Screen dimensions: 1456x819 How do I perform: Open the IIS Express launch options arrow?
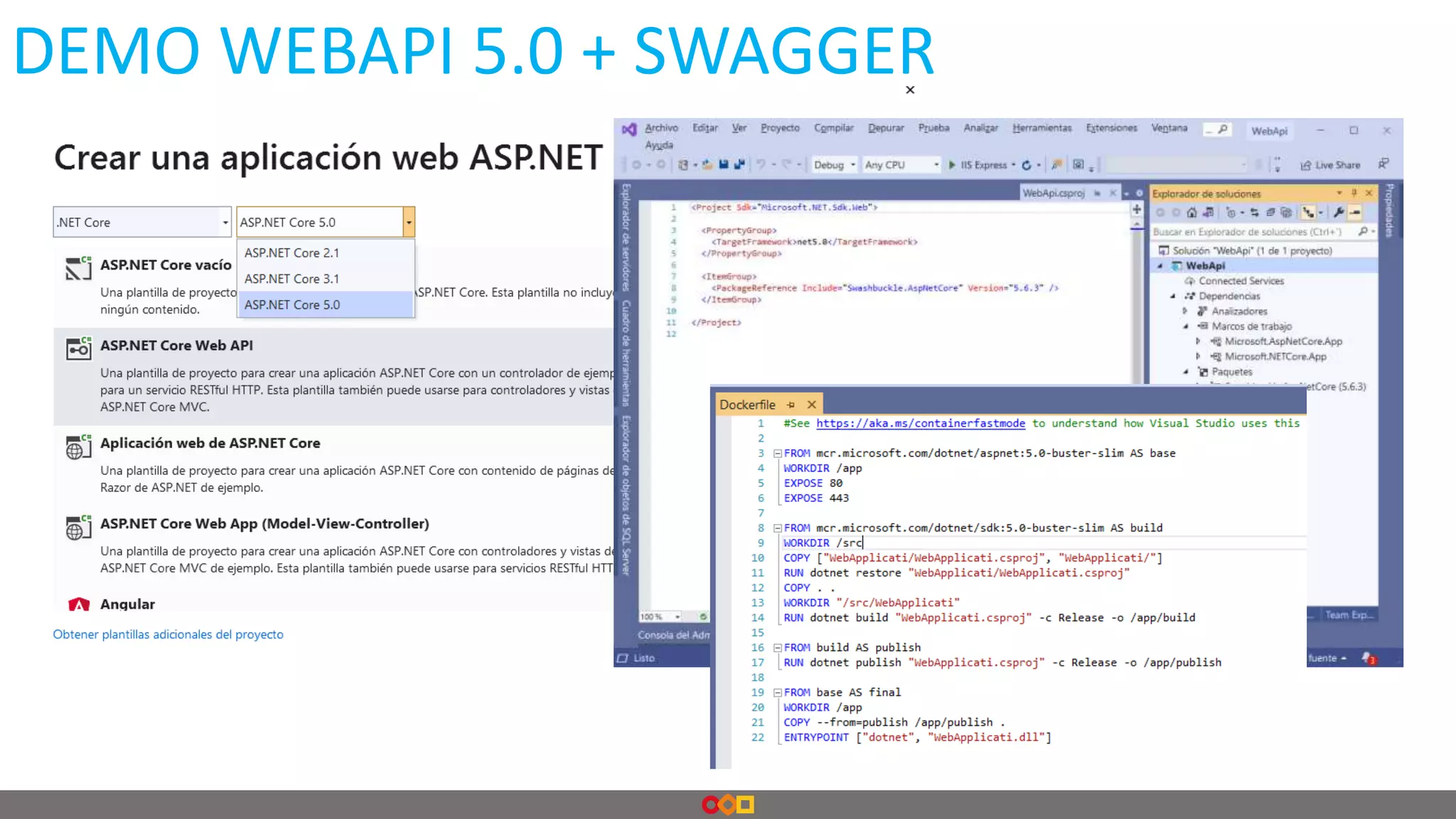point(1013,165)
